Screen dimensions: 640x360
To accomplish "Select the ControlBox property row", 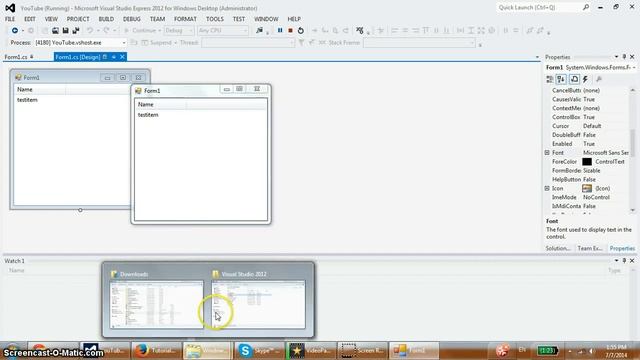I will (x=588, y=117).
